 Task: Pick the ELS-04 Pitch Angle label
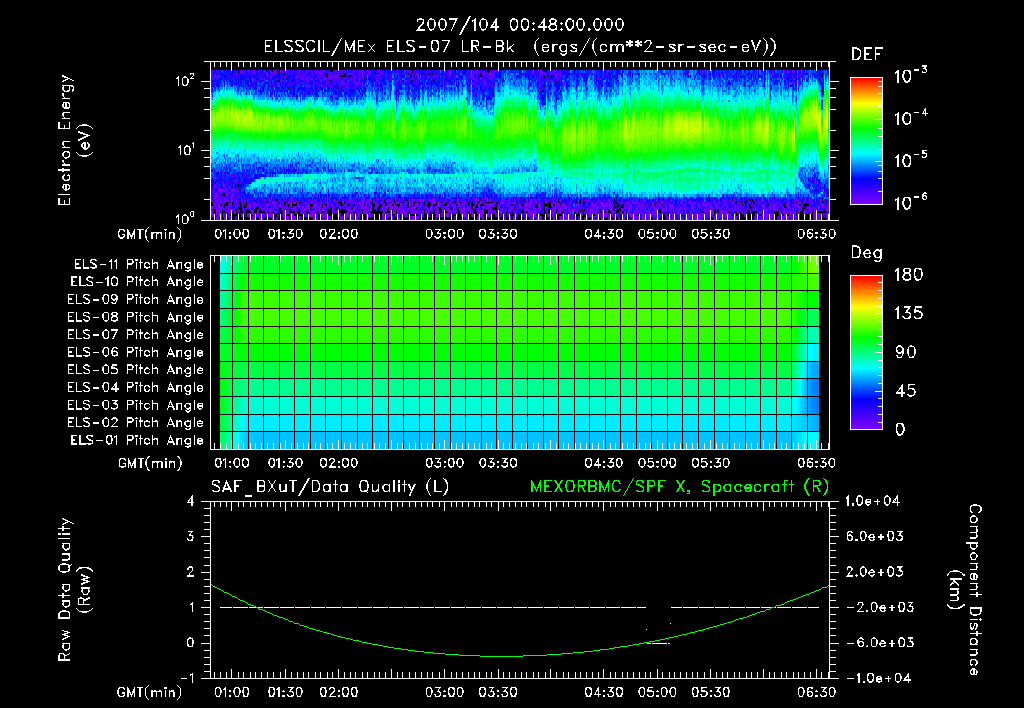138,387
